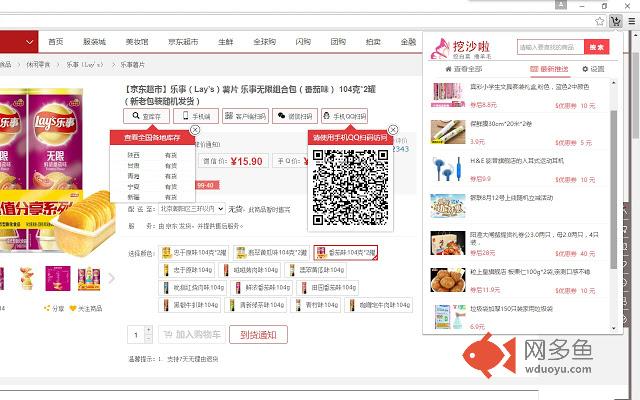
Task: Click the home icon beside 查看全部
Action: pyautogui.click(x=448, y=69)
